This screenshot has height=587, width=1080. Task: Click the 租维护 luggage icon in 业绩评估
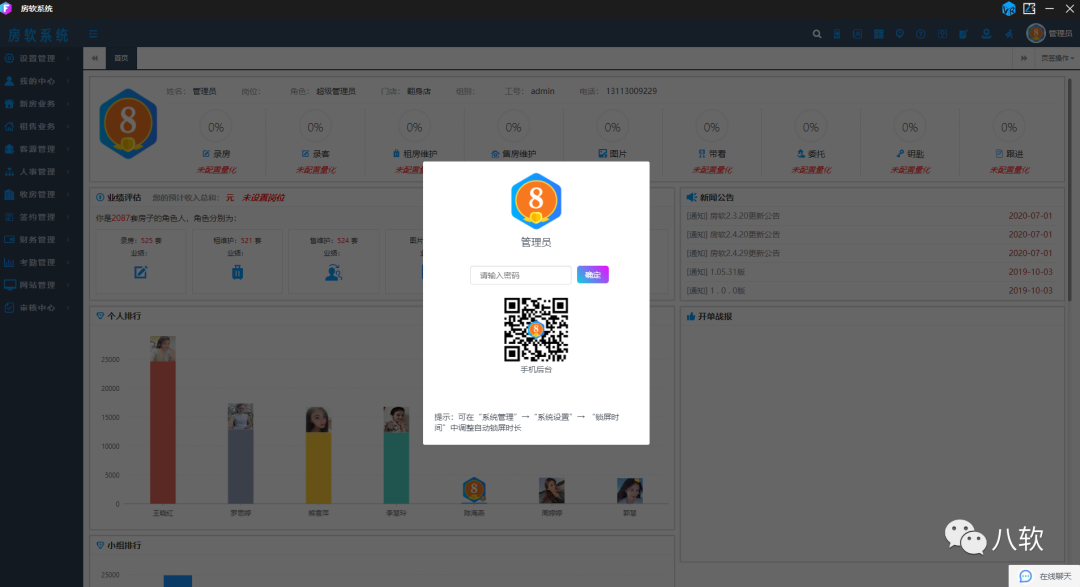[x=237, y=273]
